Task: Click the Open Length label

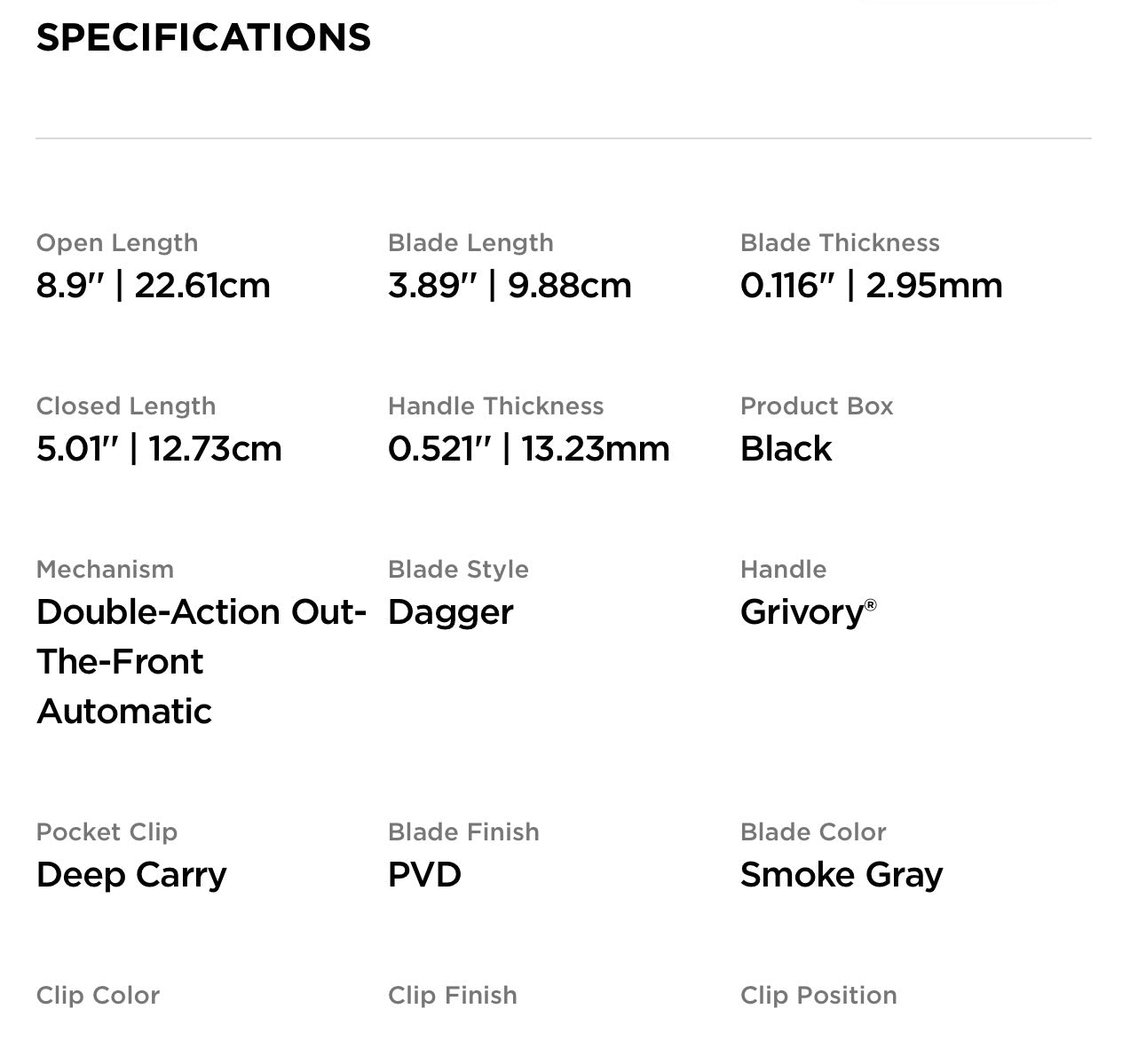Action: 116,243
